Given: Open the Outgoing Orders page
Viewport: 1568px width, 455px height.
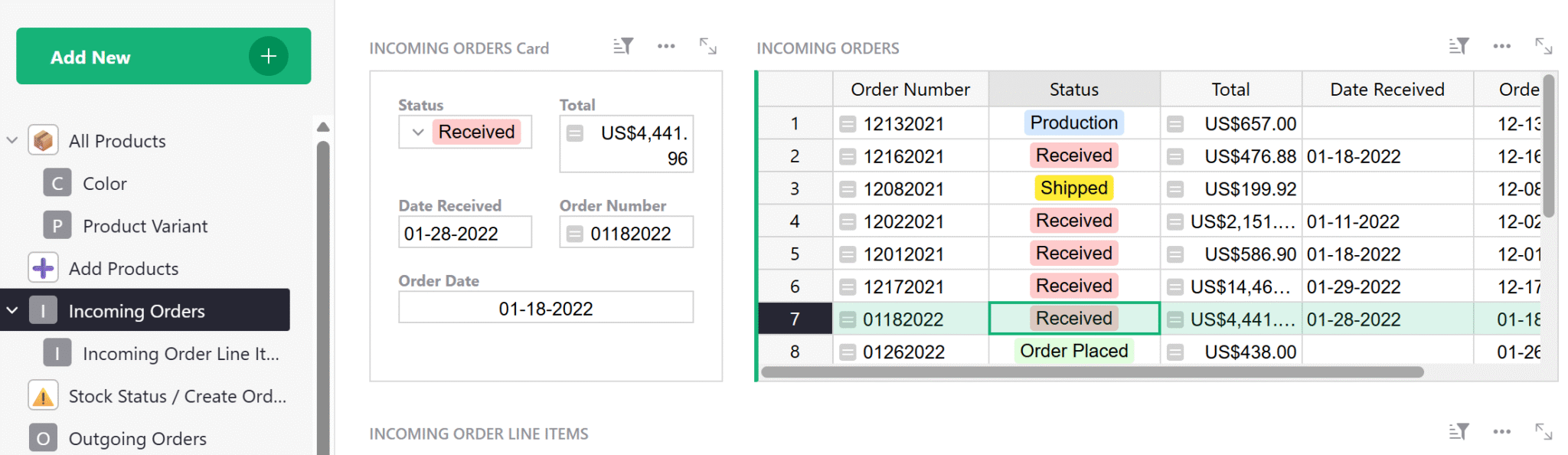Looking at the screenshot, I should (138, 439).
